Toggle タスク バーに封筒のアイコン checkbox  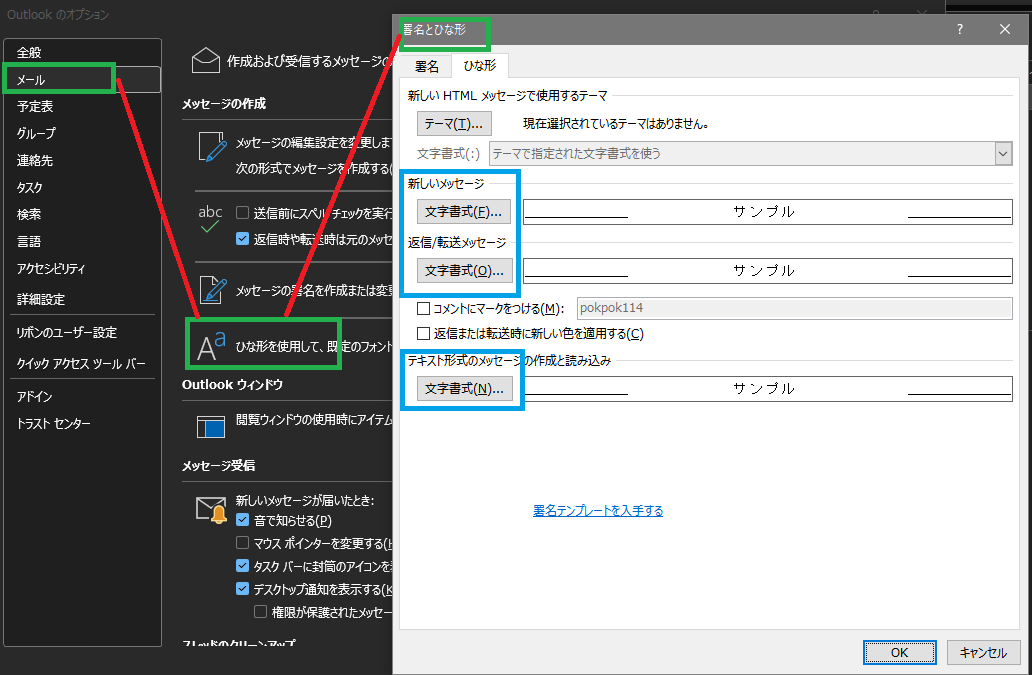(x=242, y=566)
